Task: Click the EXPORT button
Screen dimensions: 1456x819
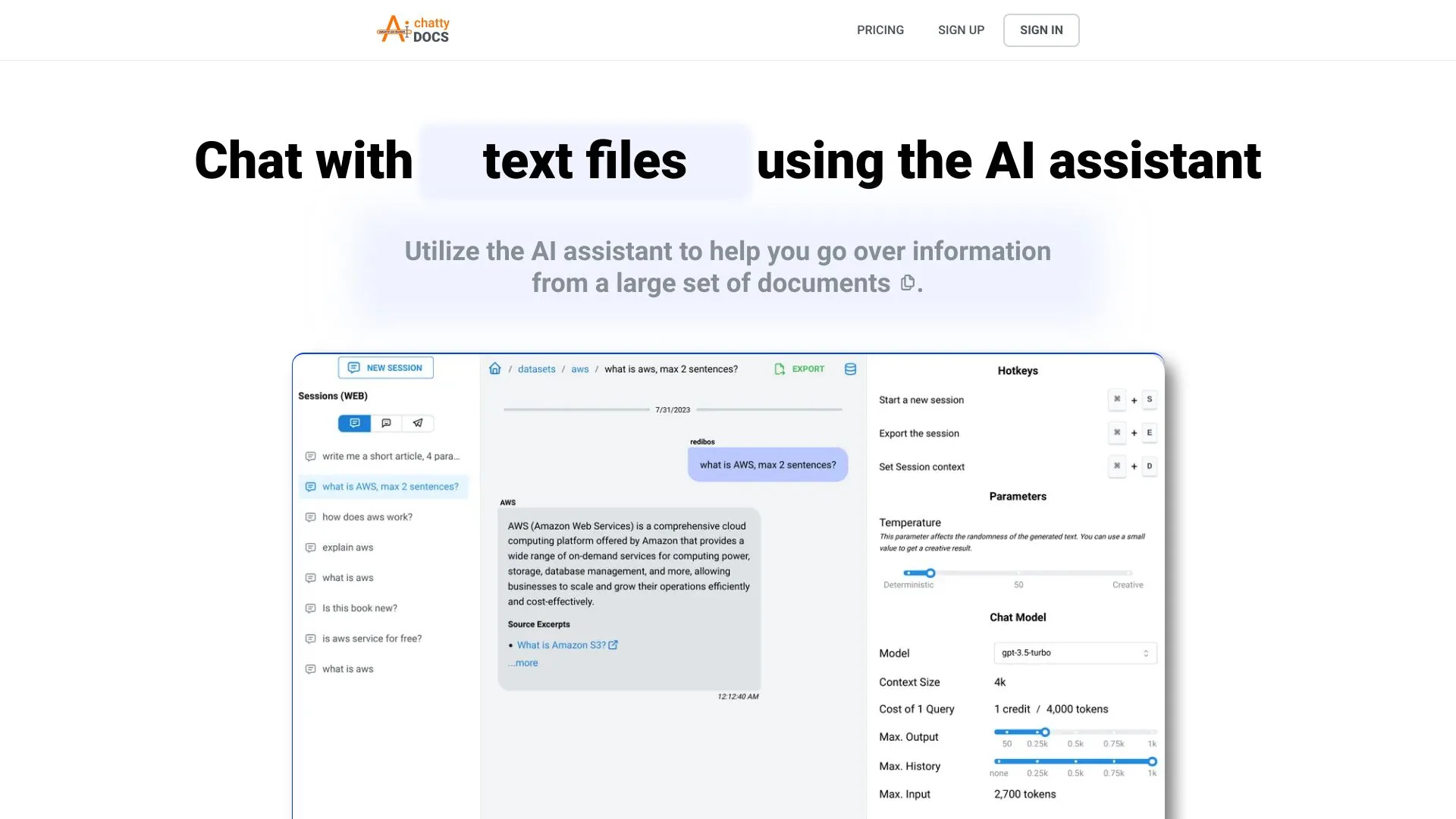Action: (x=799, y=369)
